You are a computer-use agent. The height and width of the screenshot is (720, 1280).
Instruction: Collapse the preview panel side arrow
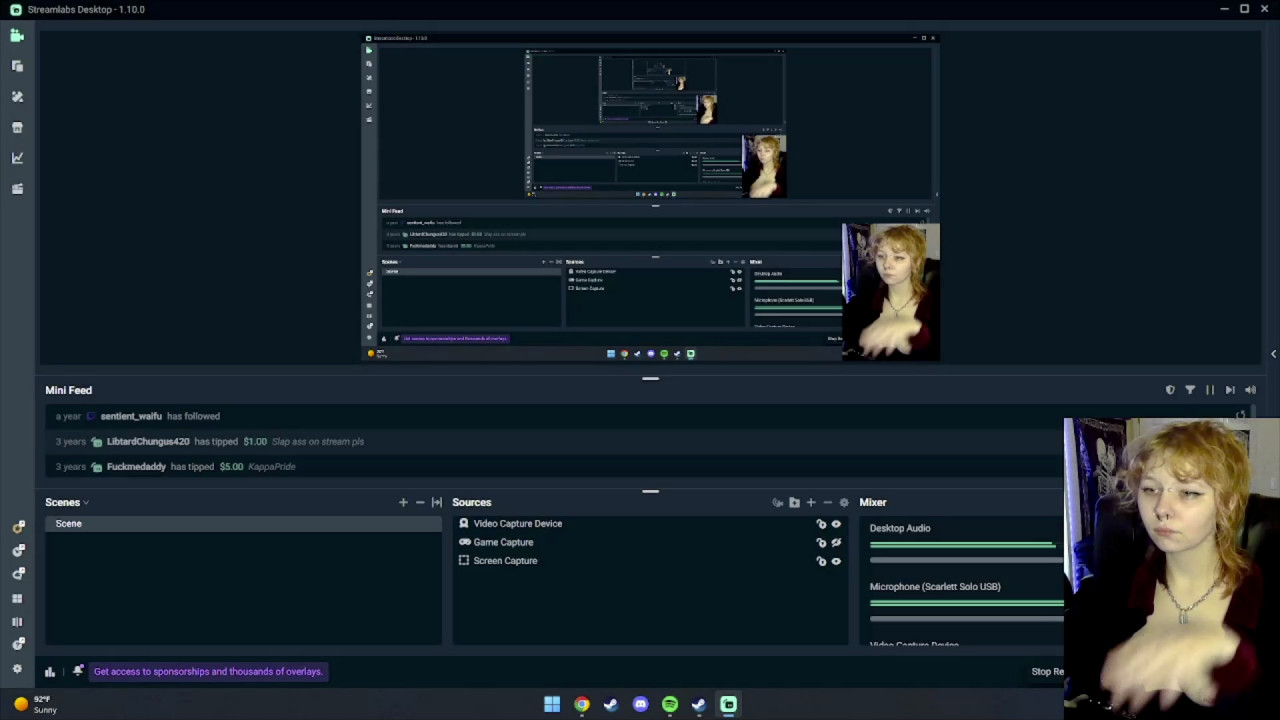pyautogui.click(x=1273, y=354)
